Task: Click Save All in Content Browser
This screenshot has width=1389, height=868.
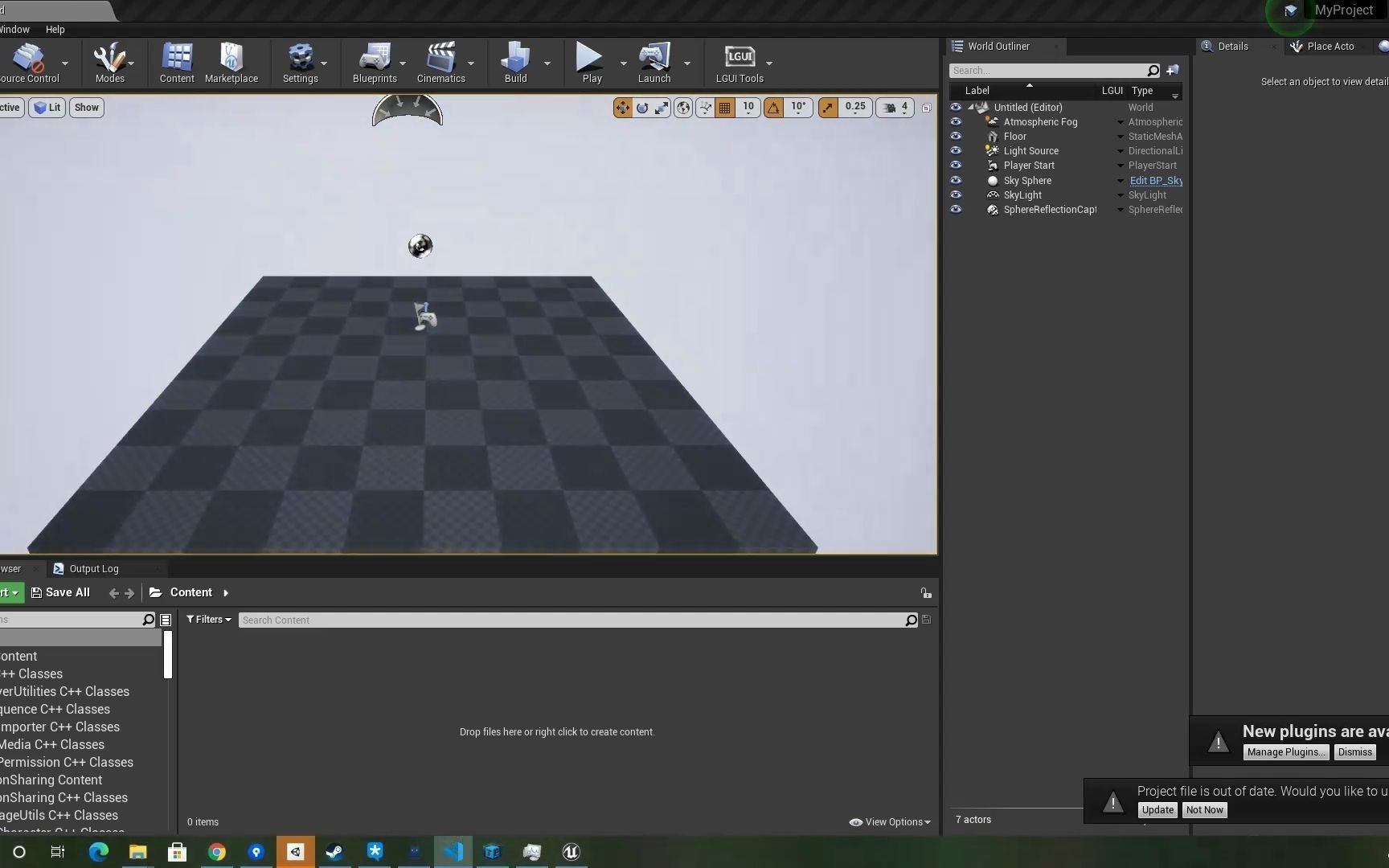Action: coord(60,593)
